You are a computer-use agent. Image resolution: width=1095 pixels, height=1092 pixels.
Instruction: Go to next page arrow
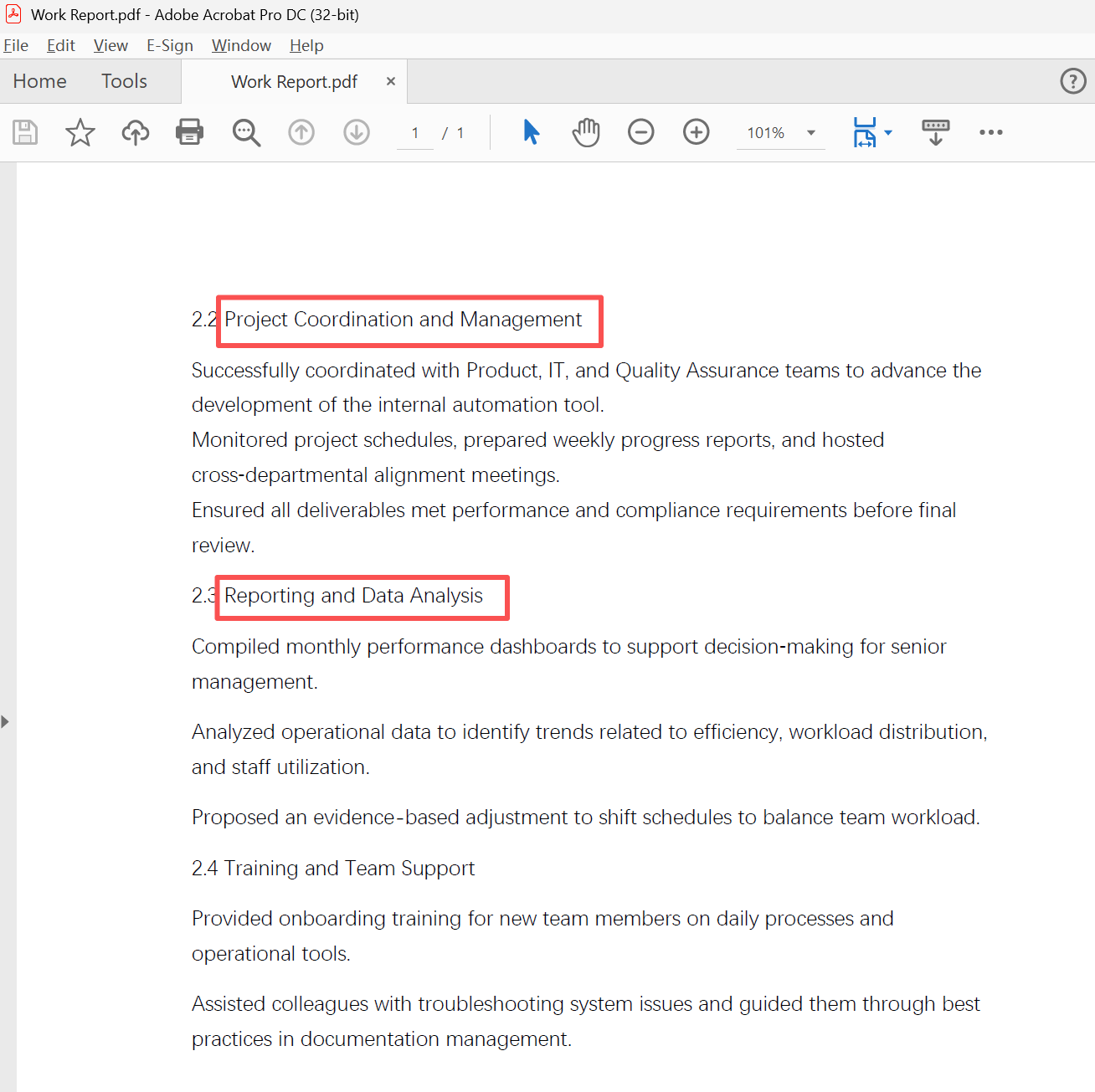(x=357, y=132)
